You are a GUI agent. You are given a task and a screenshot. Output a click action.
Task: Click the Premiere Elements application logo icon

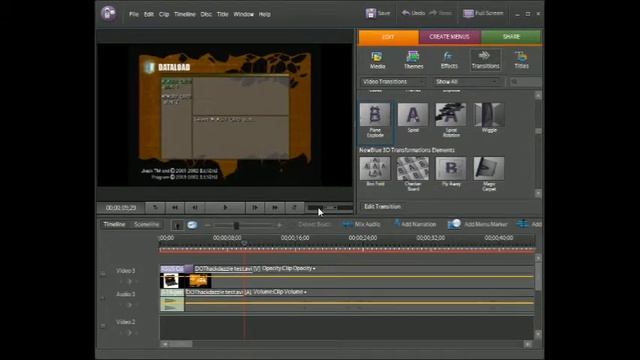[108, 13]
